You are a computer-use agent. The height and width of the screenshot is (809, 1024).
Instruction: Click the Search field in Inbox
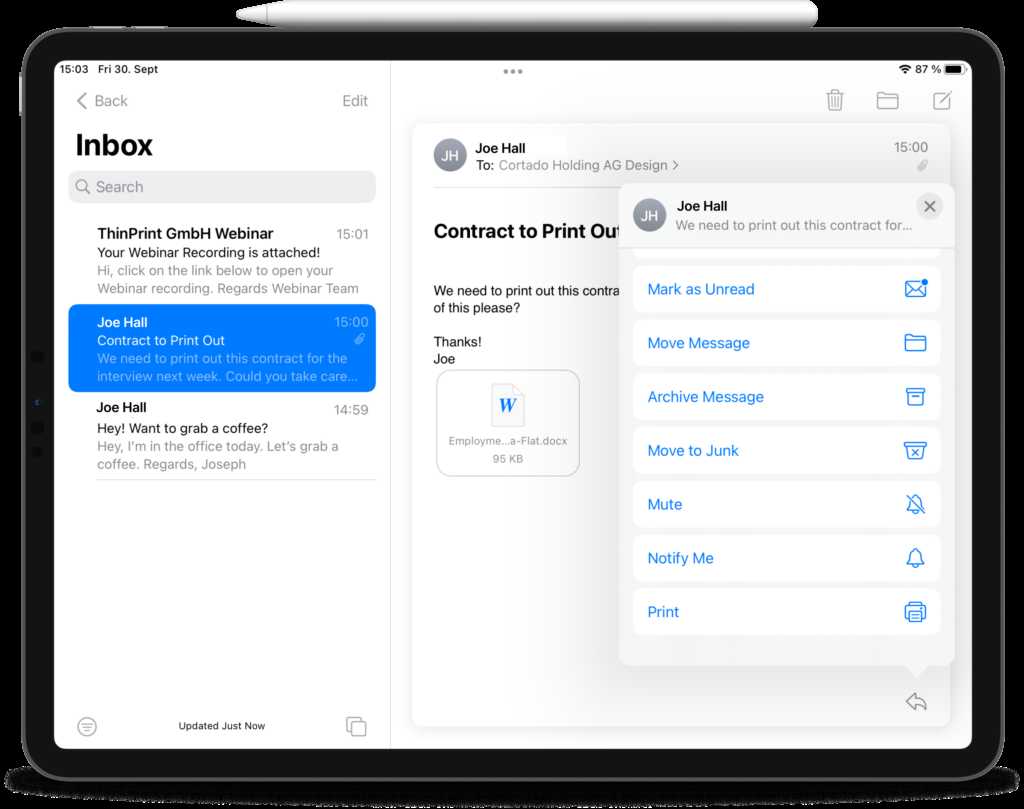coord(222,187)
